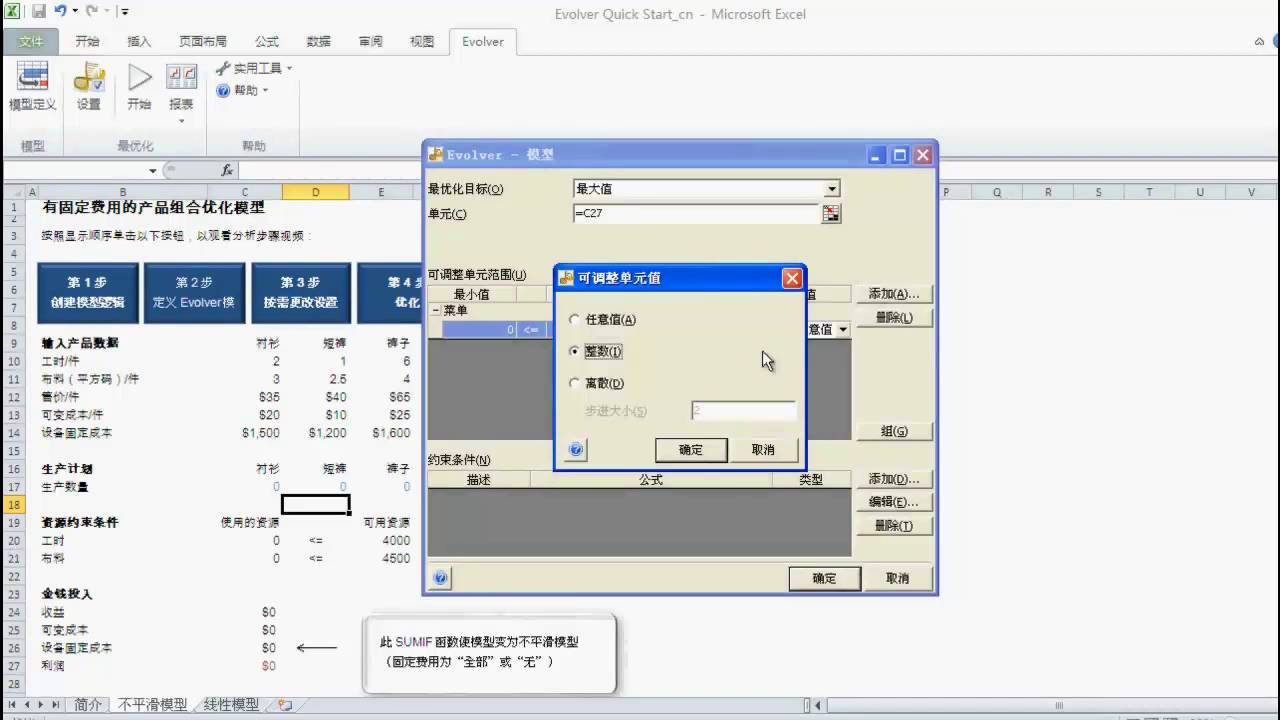Select the Evolver ribbon tab
Viewport: 1280px width, 720px height.
(483, 41)
